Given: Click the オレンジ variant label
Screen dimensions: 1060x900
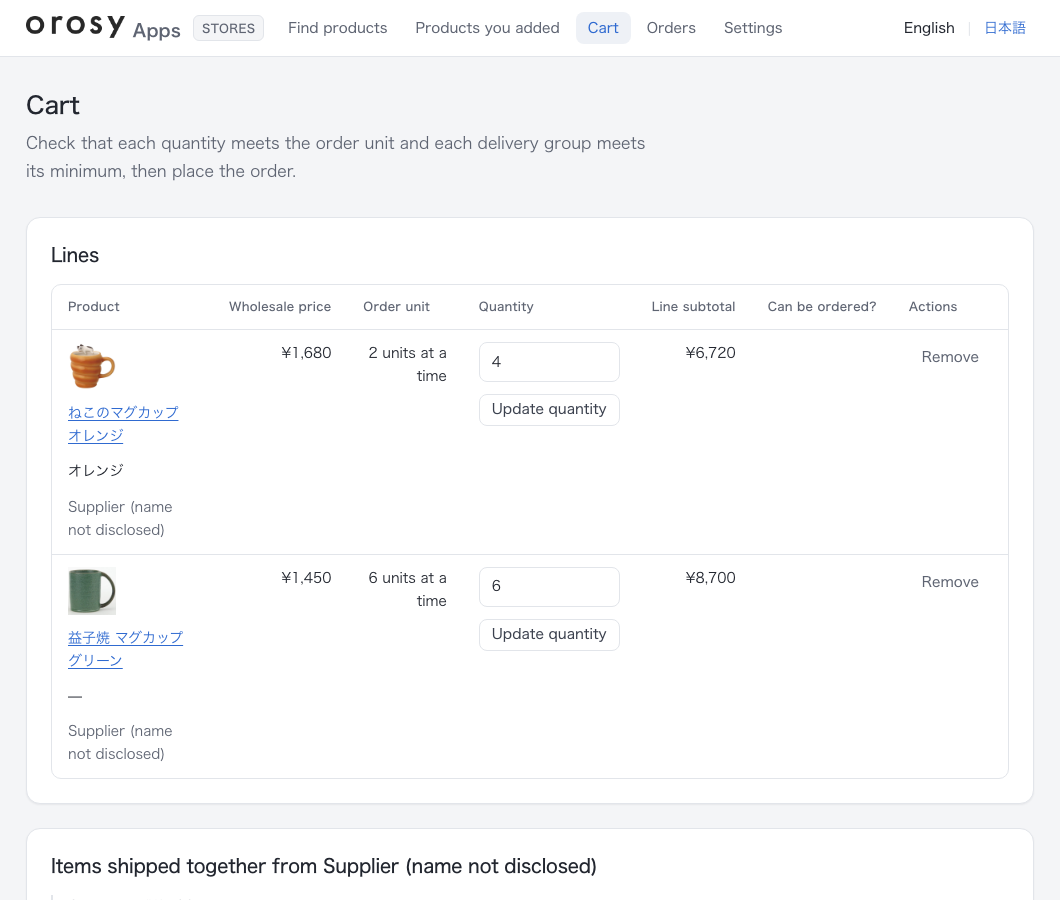Looking at the screenshot, I should 96,471.
